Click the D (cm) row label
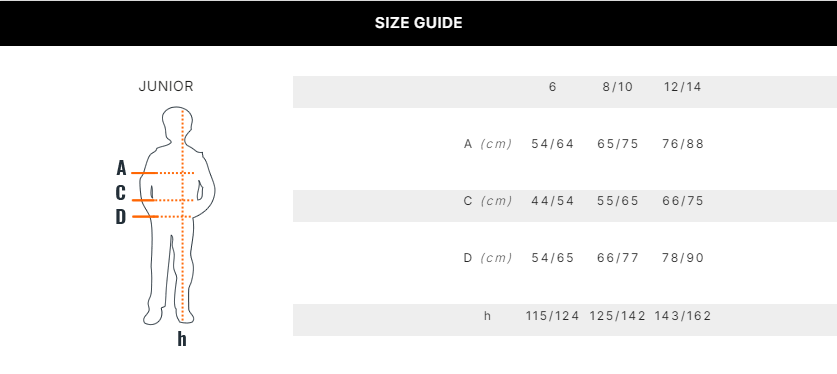The width and height of the screenshot is (837, 374). coord(488,258)
